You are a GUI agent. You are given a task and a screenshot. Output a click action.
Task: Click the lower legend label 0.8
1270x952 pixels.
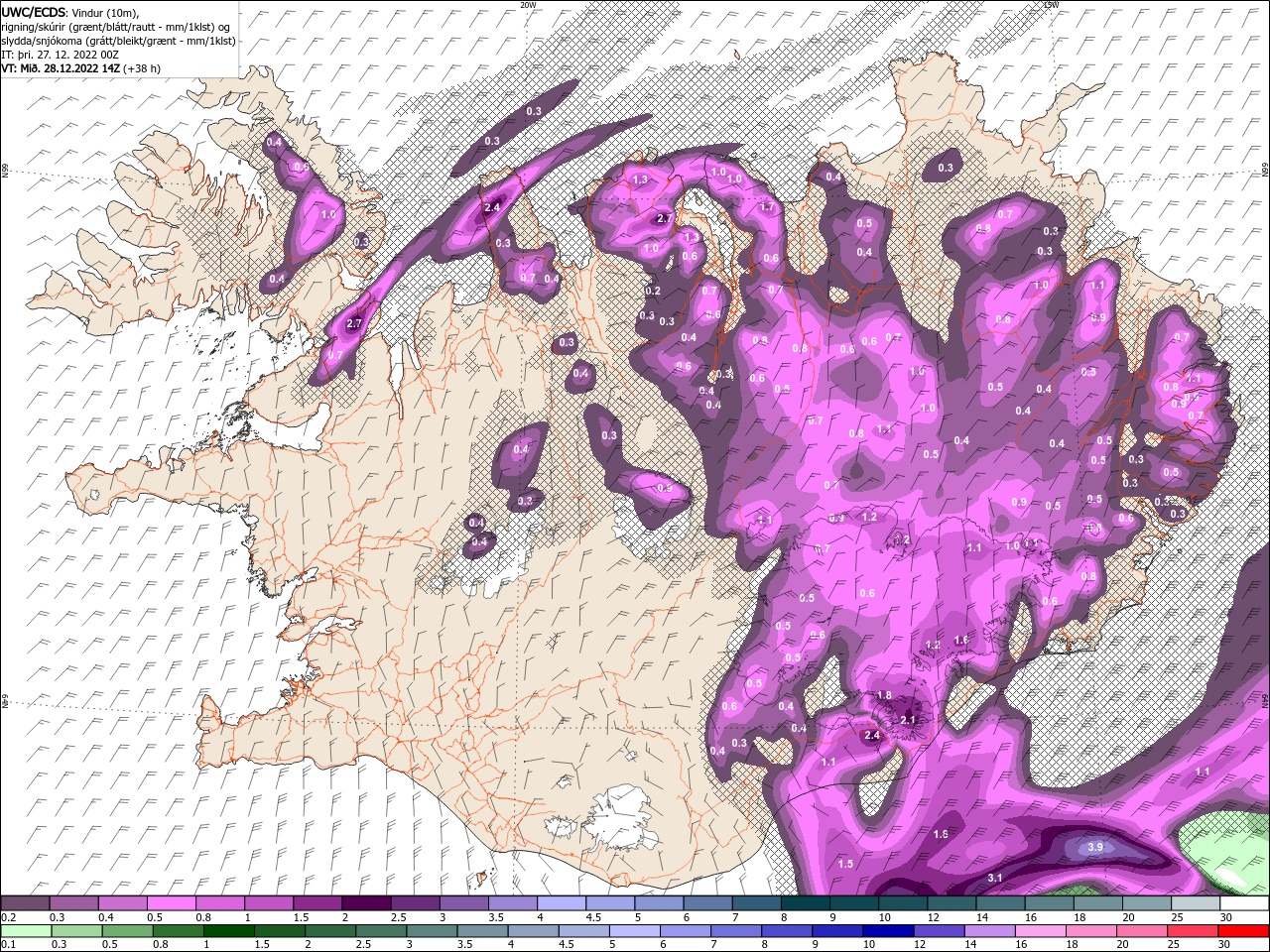point(160,945)
